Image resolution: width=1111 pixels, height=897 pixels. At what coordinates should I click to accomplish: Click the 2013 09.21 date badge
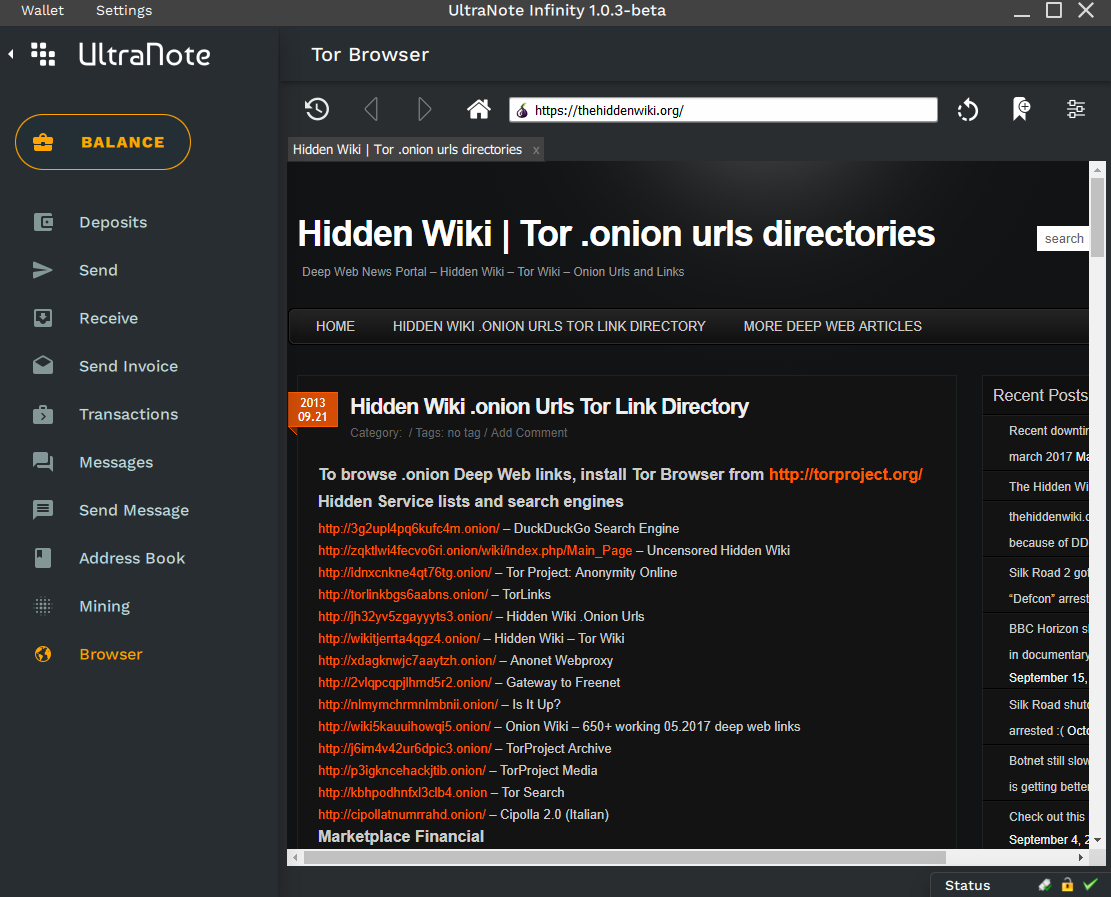point(312,410)
